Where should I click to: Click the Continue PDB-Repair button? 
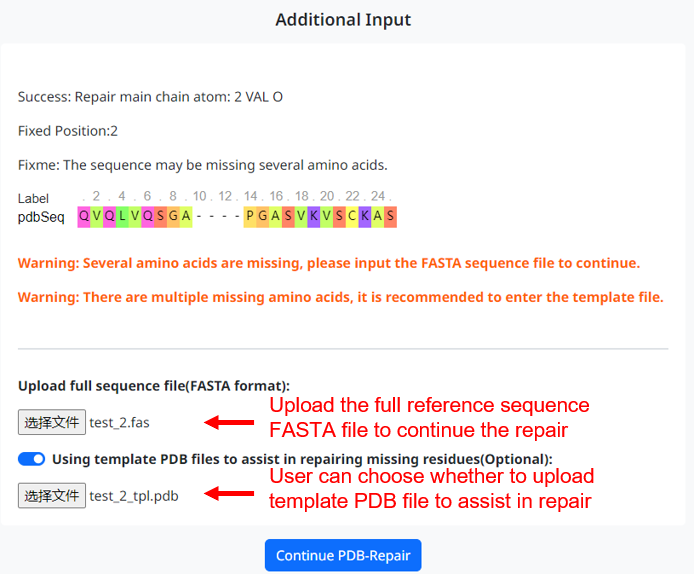[343, 555]
